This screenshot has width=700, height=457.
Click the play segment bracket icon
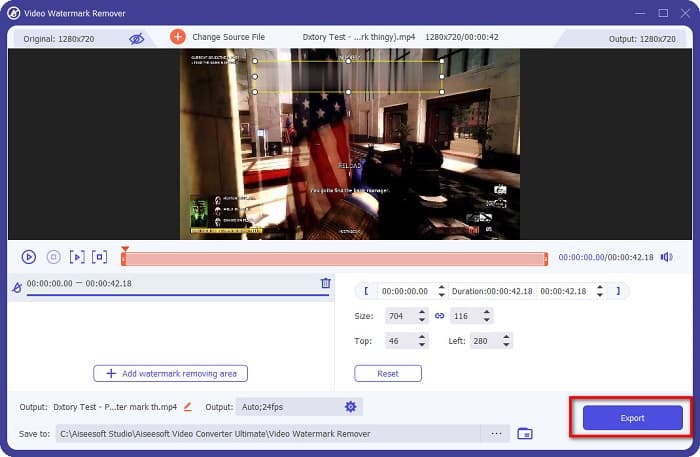(77, 257)
